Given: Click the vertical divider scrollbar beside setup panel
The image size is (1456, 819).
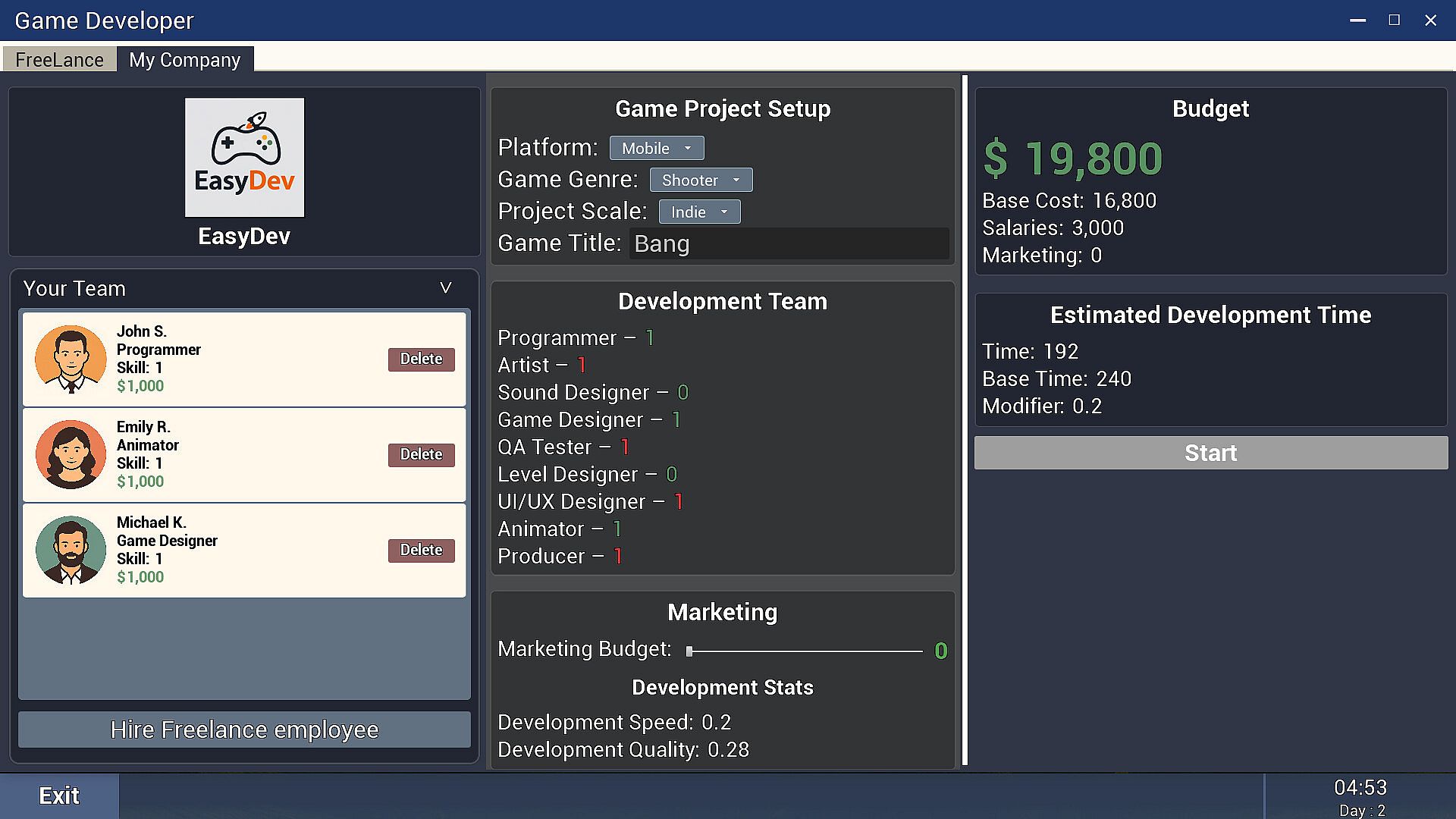Looking at the screenshot, I should coord(965,421).
